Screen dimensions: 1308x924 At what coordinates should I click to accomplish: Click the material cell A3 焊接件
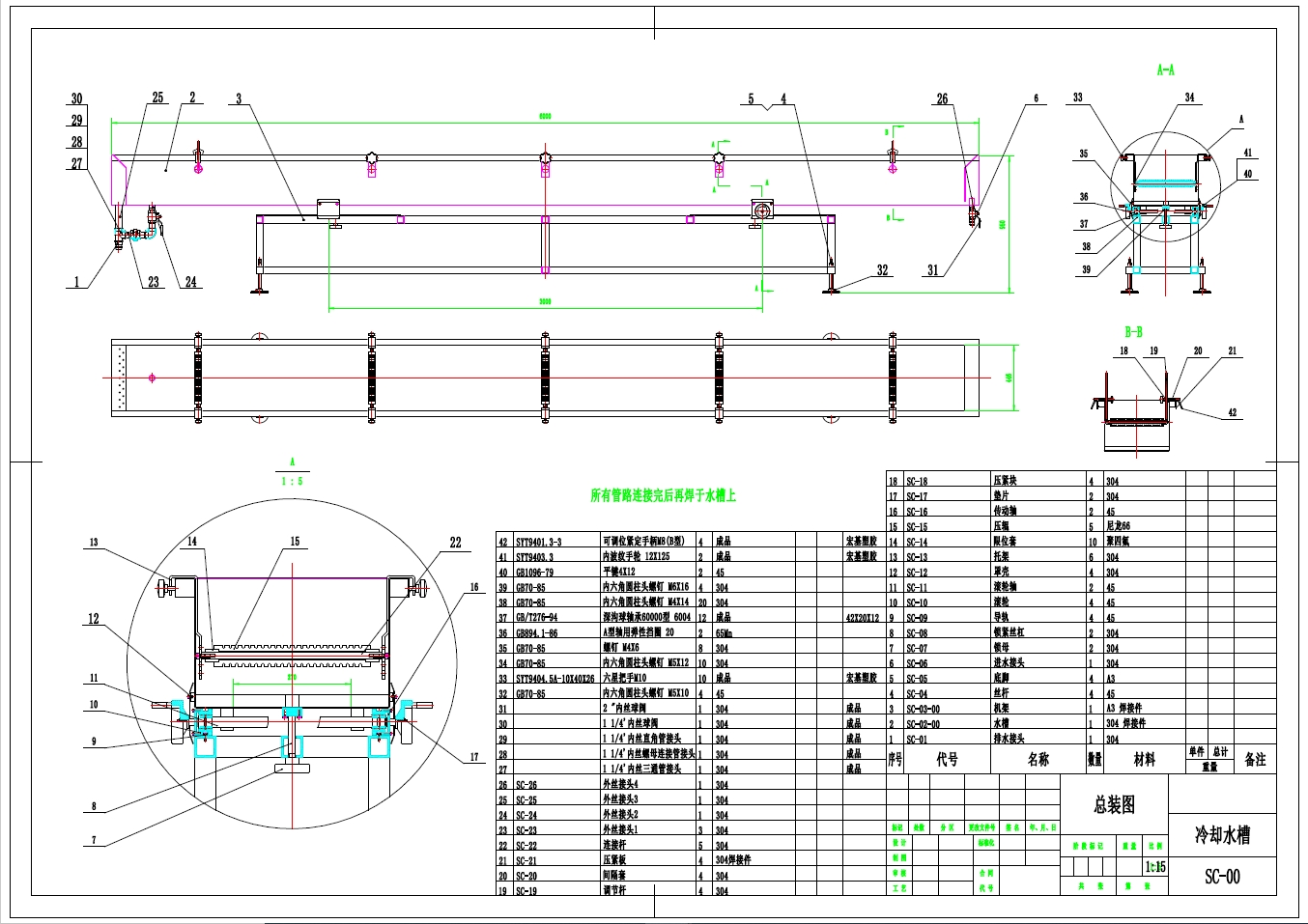(1124, 708)
